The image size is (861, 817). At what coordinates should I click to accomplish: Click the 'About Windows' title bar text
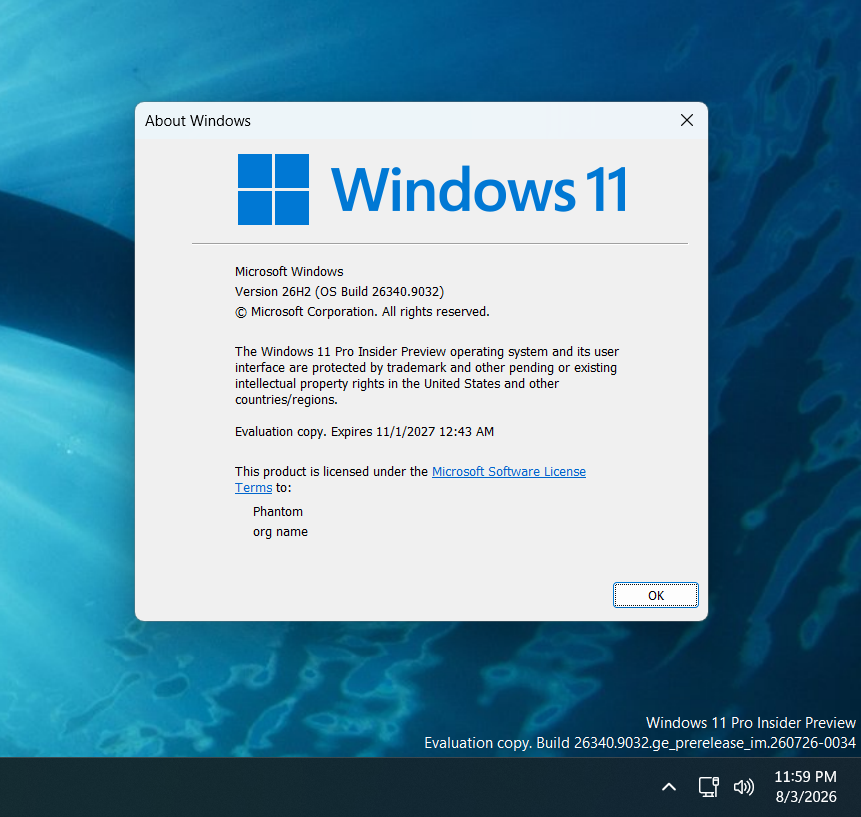click(x=198, y=121)
